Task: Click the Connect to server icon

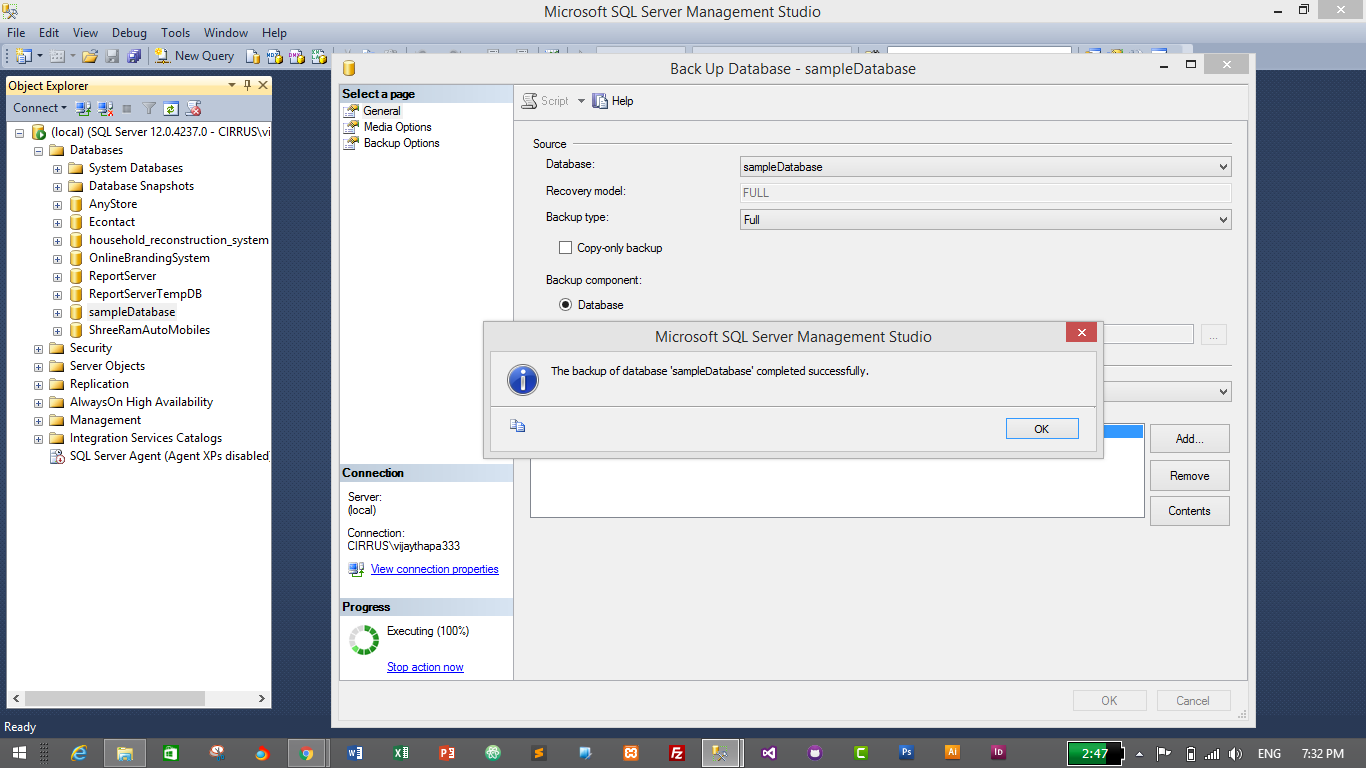Action: [x=82, y=107]
